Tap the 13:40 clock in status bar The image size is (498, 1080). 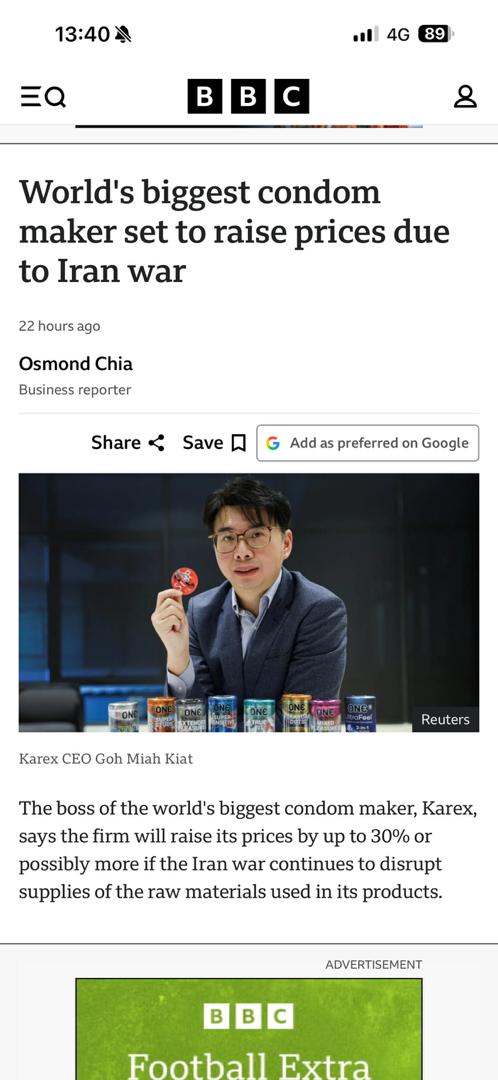[x=82, y=34]
